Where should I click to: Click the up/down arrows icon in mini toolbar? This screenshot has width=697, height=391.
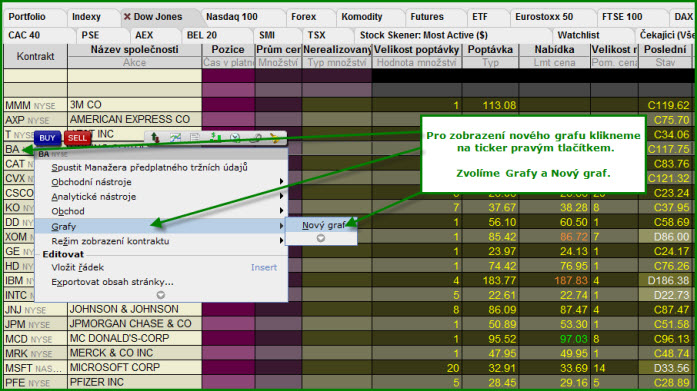(x=155, y=138)
